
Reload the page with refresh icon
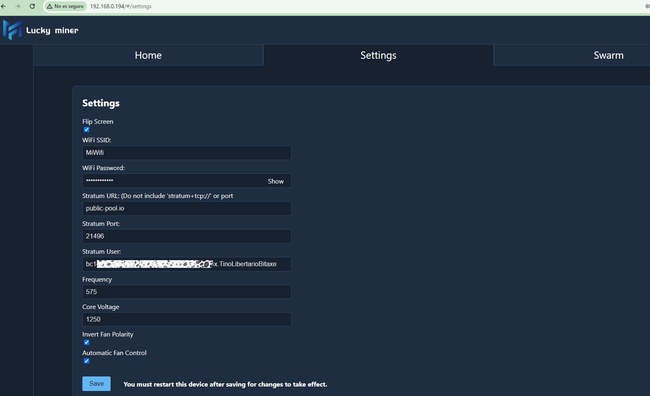click(x=32, y=6)
